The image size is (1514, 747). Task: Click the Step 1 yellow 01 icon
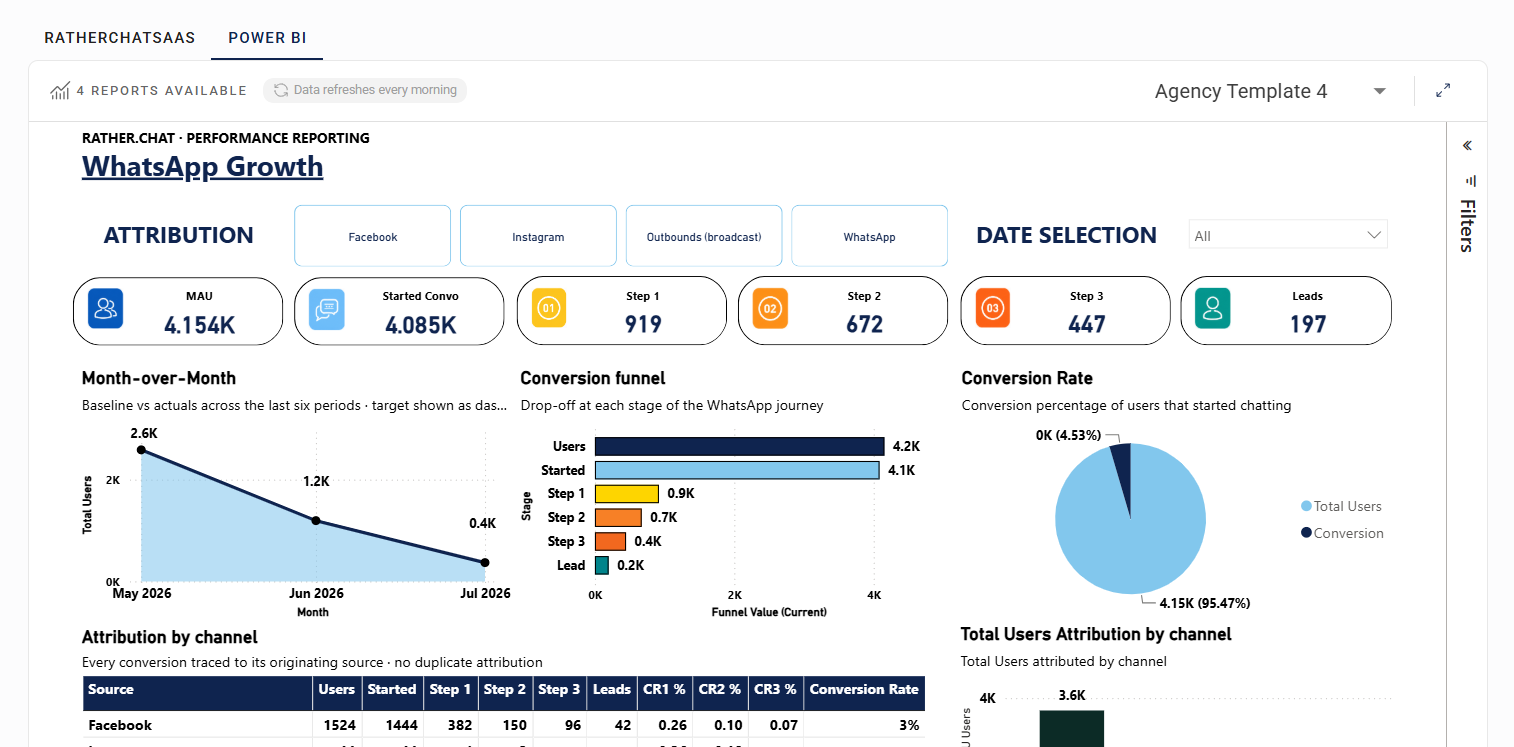point(548,309)
